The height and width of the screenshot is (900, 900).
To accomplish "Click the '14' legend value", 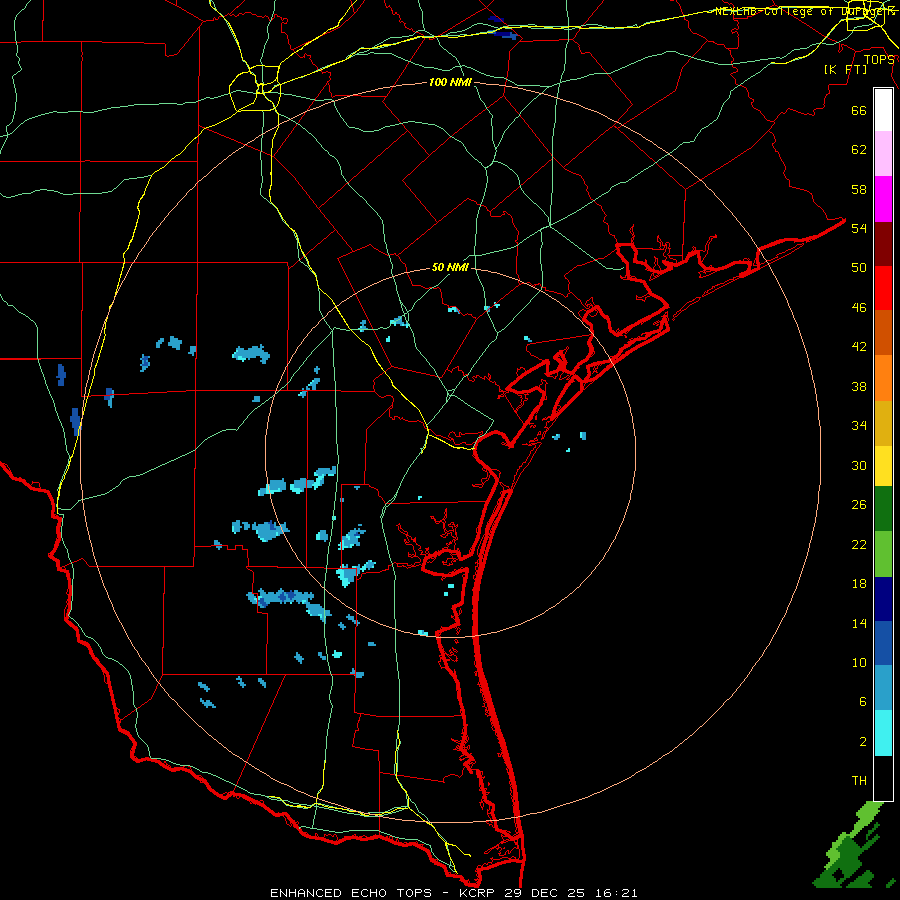I will tap(859, 623).
